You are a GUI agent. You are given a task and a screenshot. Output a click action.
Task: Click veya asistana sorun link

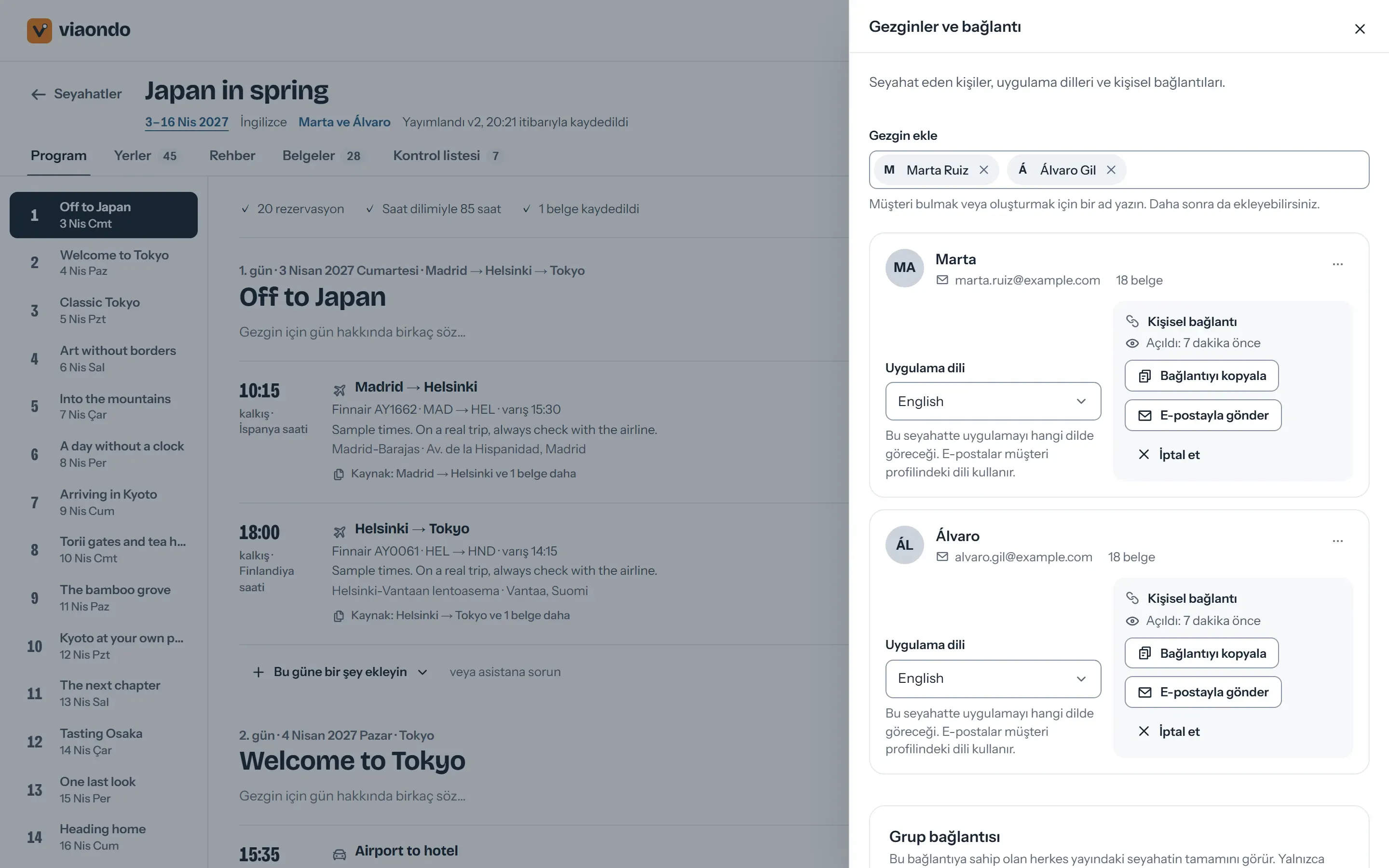[x=505, y=672]
